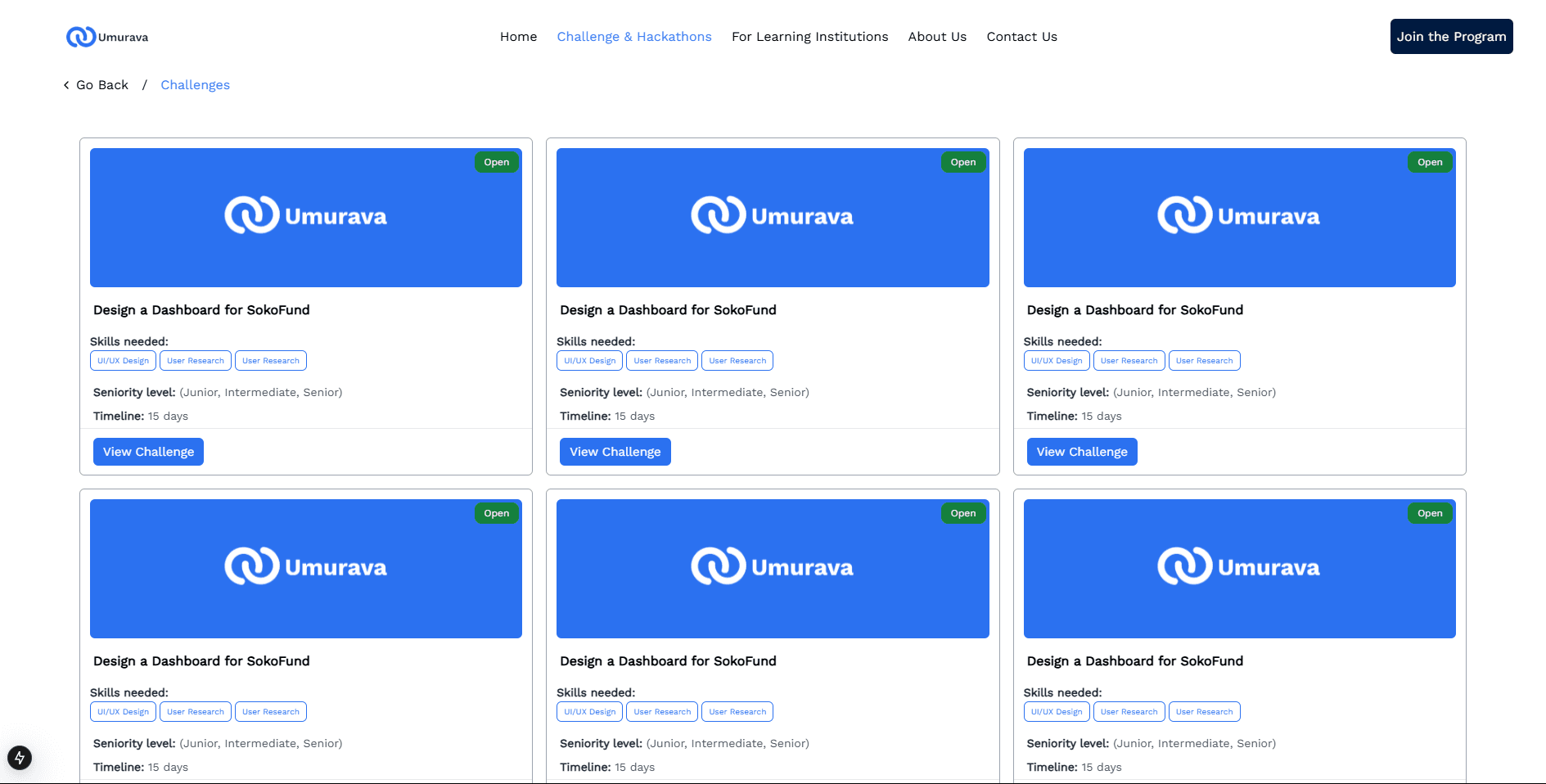Click the Umurava logo on the first challenge banner
Screen dimensions: 1546x784
point(305,215)
